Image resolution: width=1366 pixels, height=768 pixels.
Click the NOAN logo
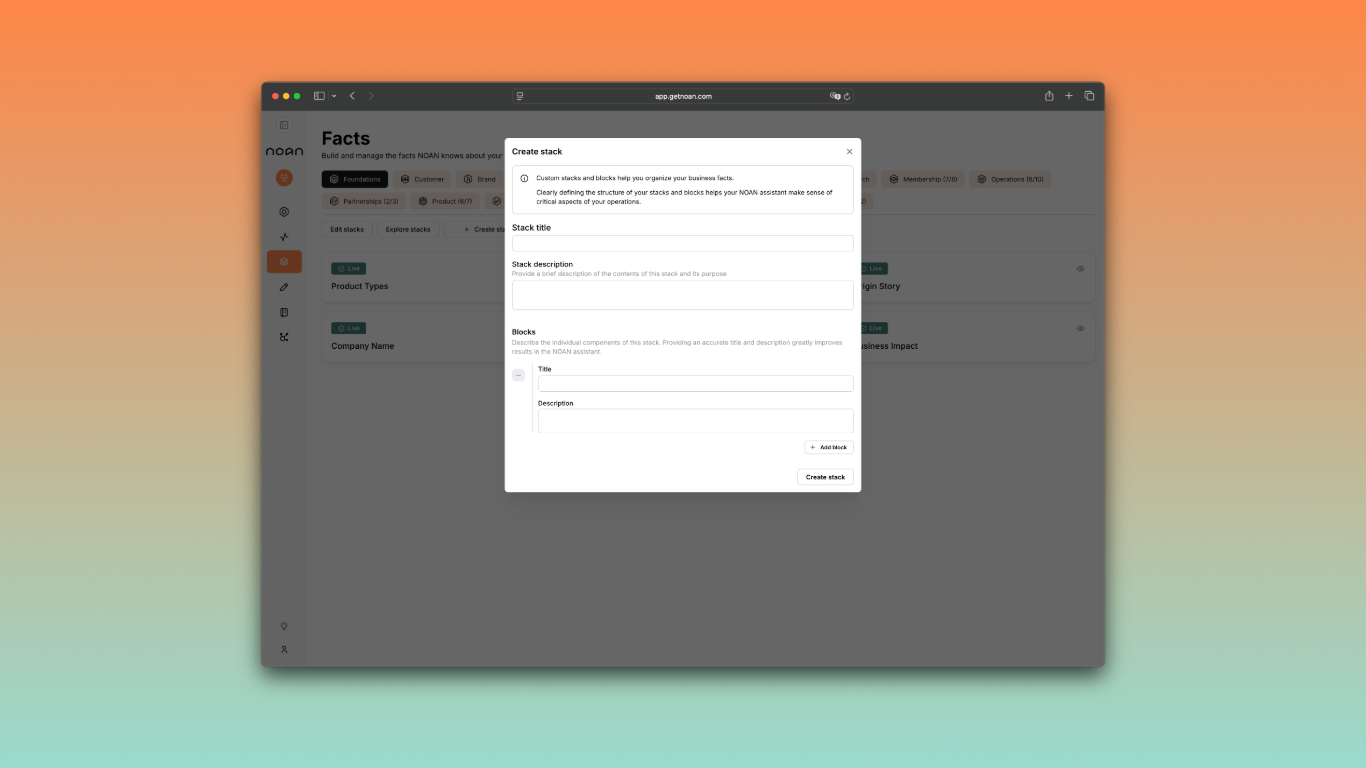pos(284,151)
